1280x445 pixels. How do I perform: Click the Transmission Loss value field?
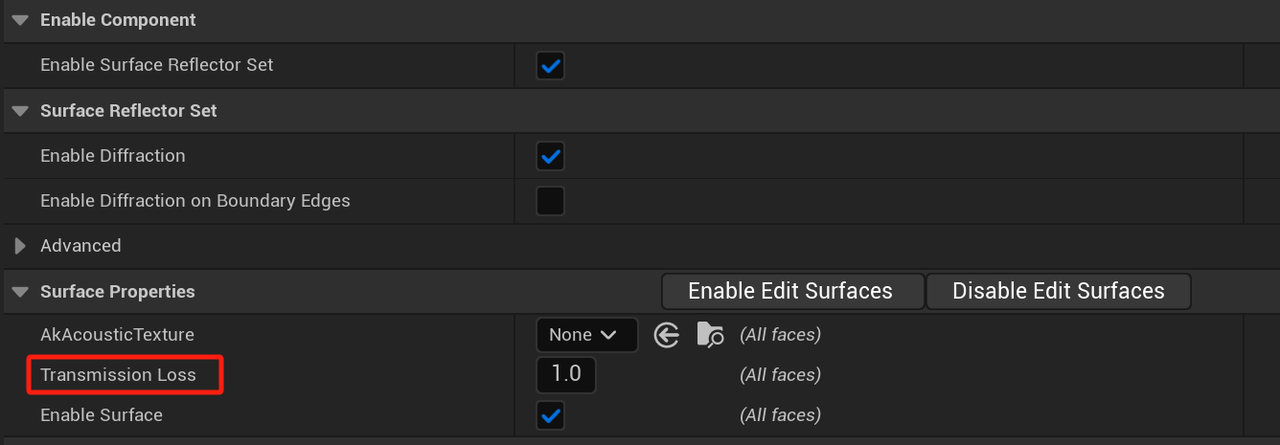tap(566, 375)
